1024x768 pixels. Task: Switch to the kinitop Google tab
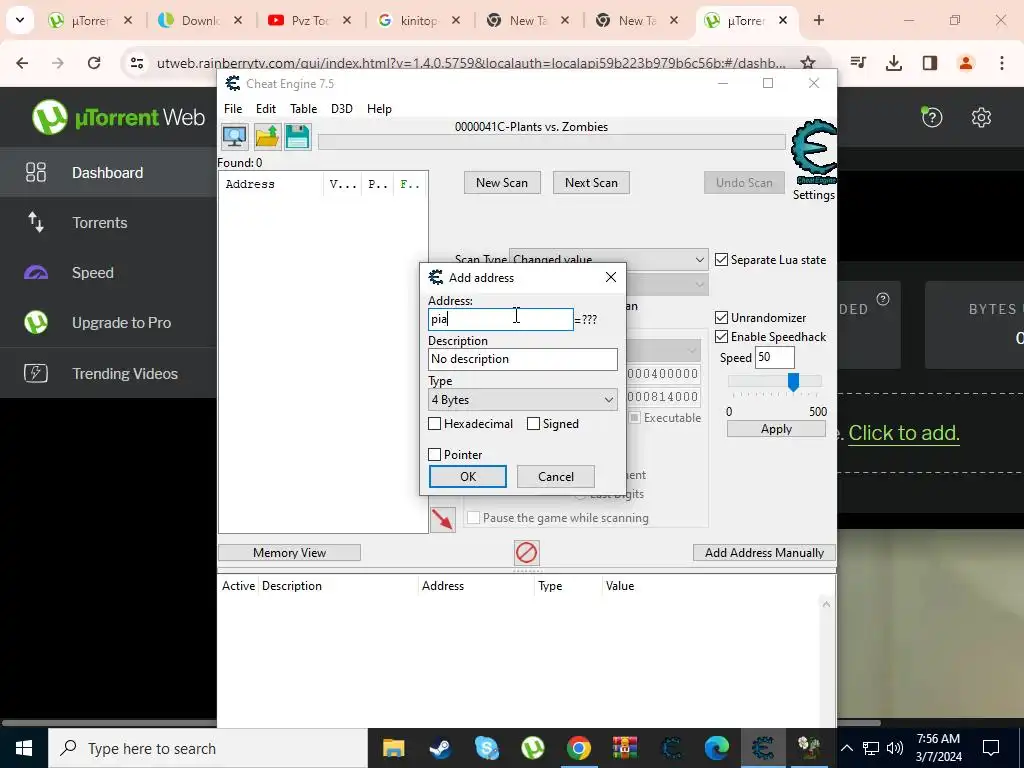tap(419, 21)
